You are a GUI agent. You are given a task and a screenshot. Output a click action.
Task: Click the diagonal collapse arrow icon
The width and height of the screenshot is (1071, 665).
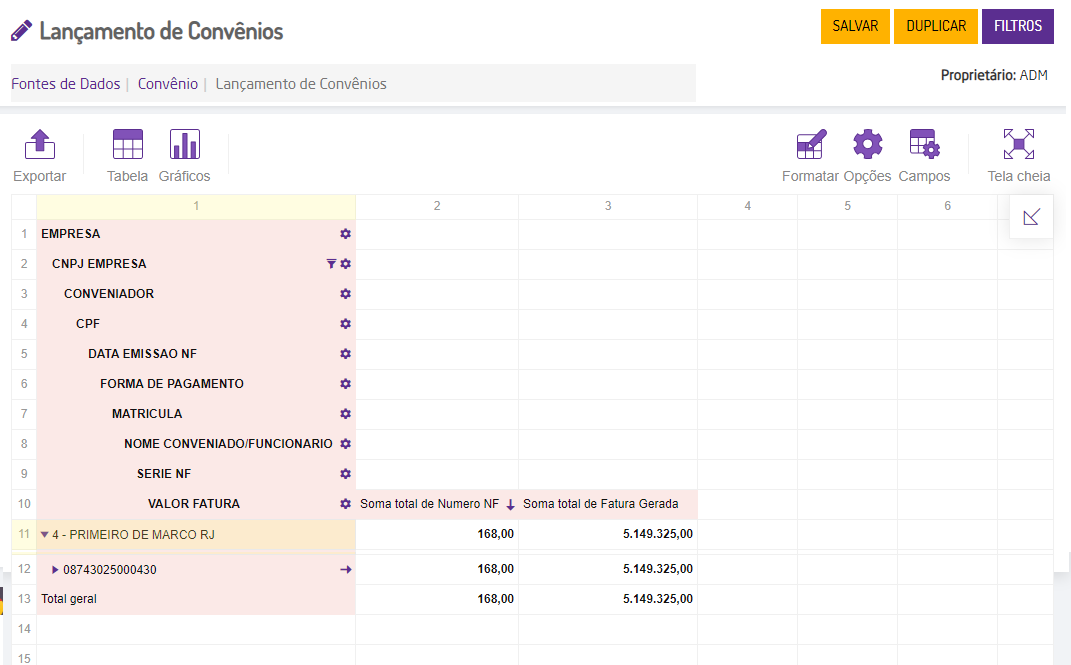click(1031, 217)
